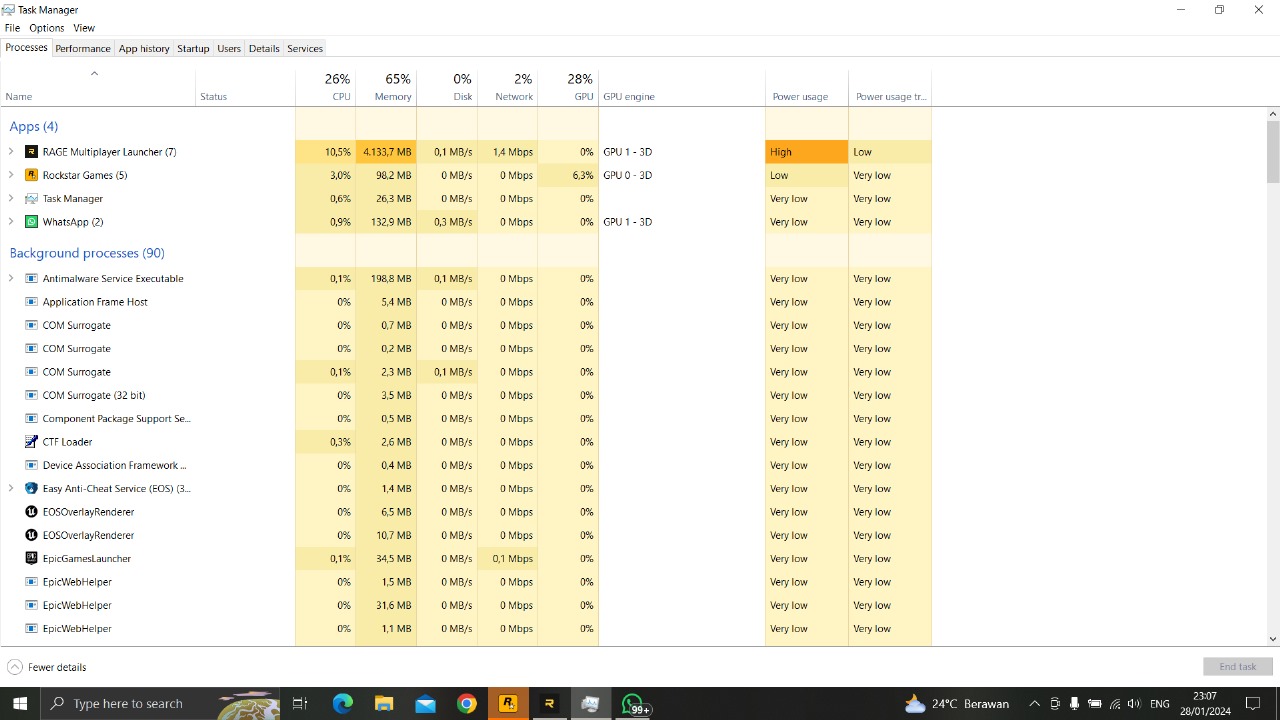Viewport: 1280px width, 720px height.
Task: Sort processes by CPU column
Action: (x=325, y=87)
